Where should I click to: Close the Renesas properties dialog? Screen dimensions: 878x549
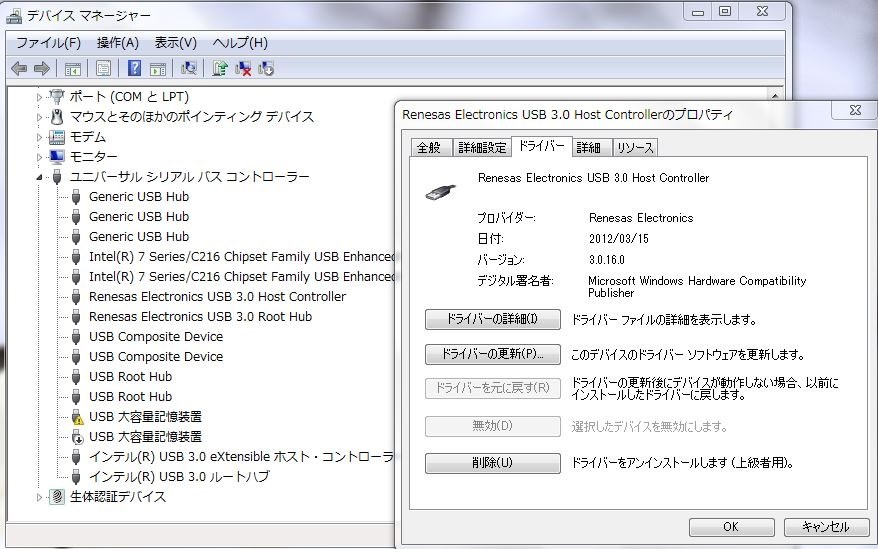[x=855, y=110]
